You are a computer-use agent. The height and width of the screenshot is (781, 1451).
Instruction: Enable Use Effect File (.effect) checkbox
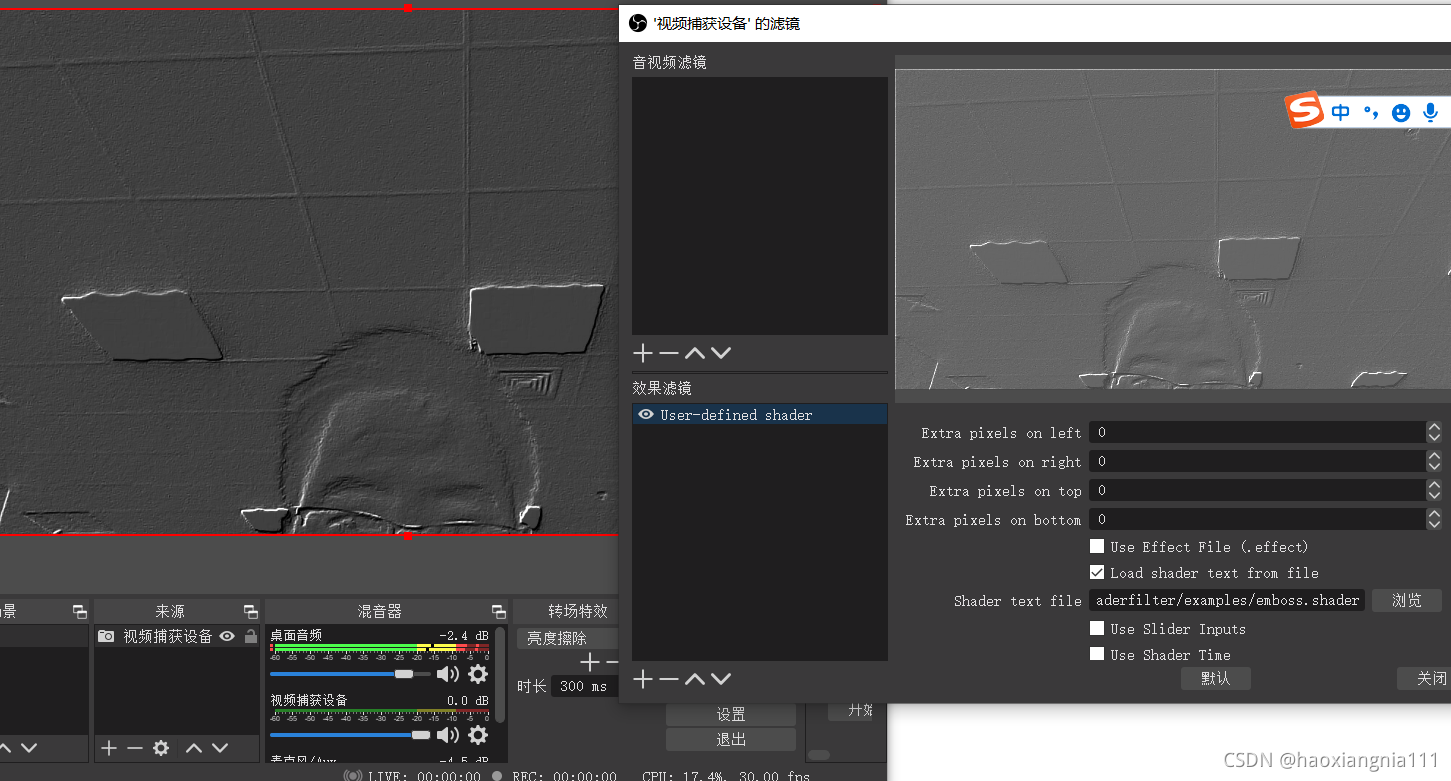(x=1097, y=546)
